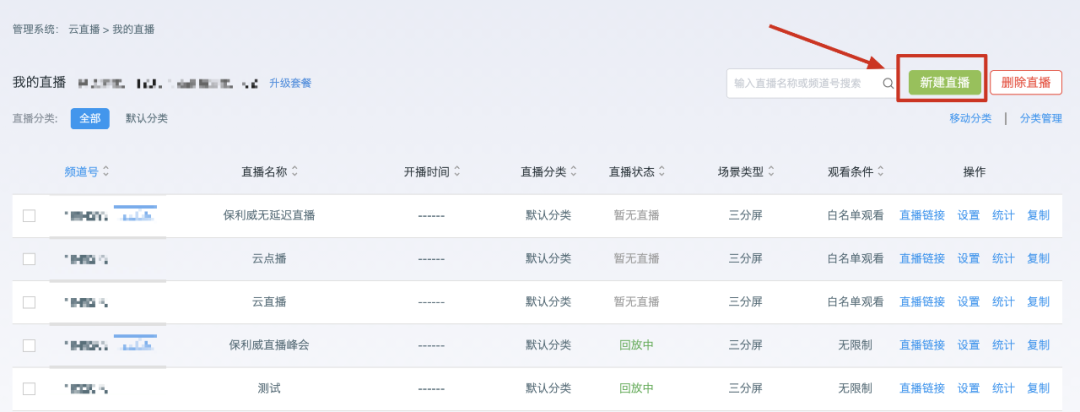This screenshot has width=1080, height=412.
Task: Sort by 观看条件 column arrows
Action: pos(881,172)
